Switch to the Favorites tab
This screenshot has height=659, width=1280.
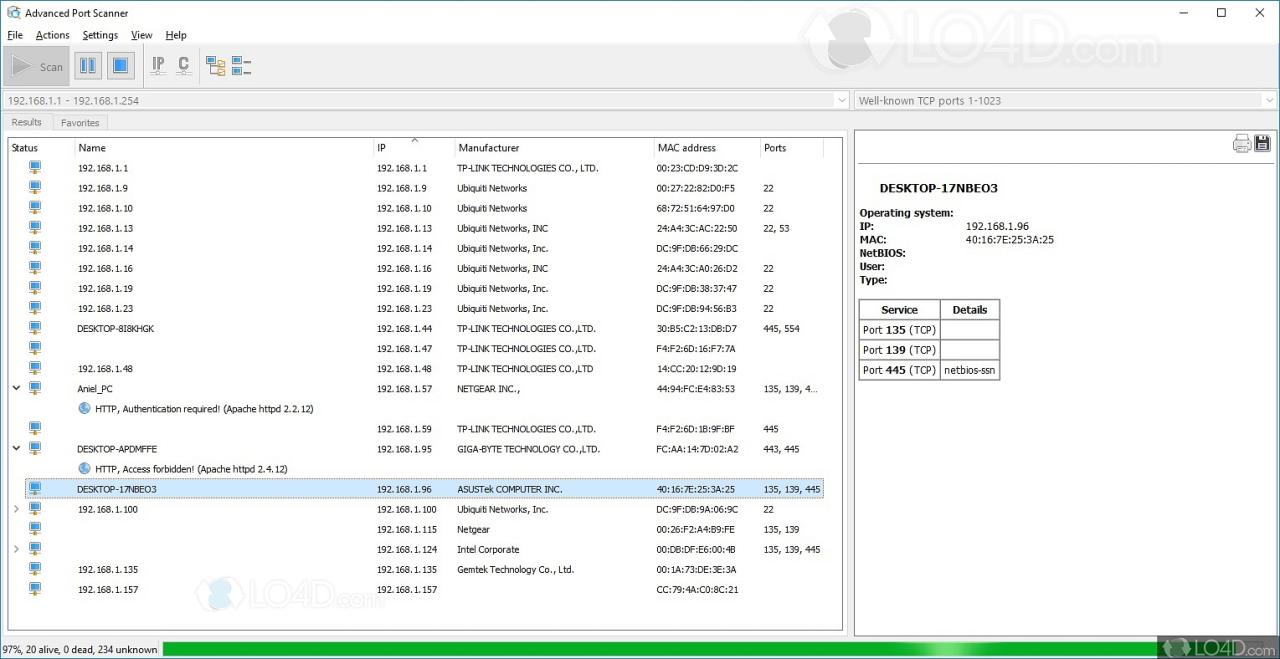click(x=80, y=123)
